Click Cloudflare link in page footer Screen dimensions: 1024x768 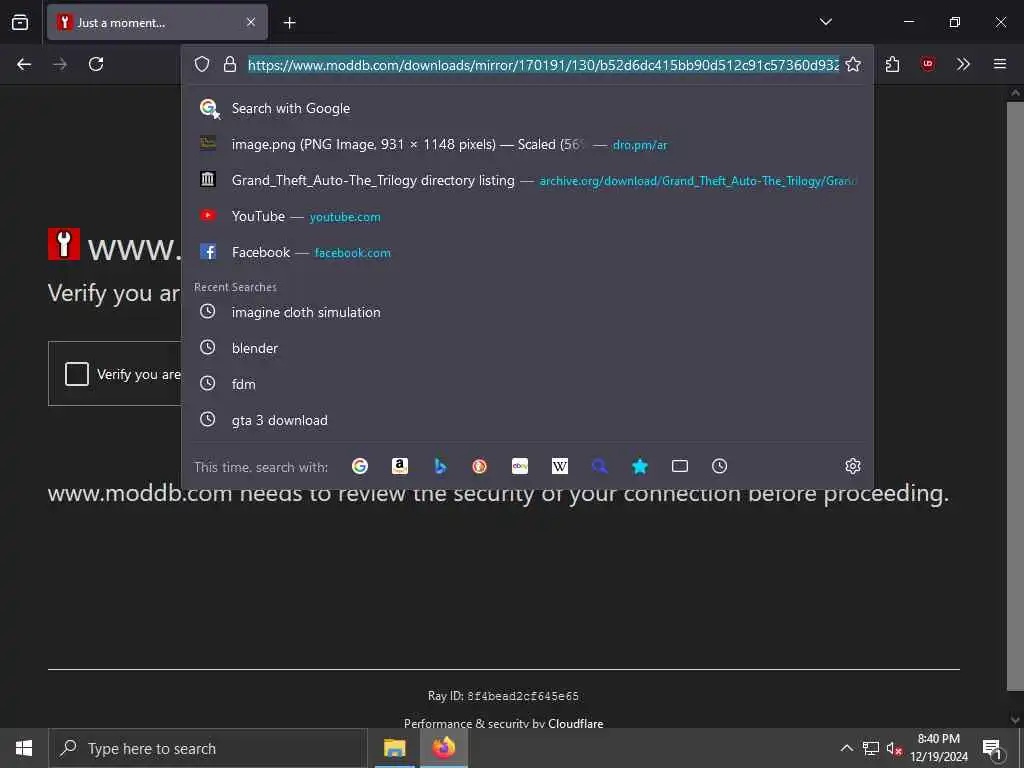tap(575, 723)
